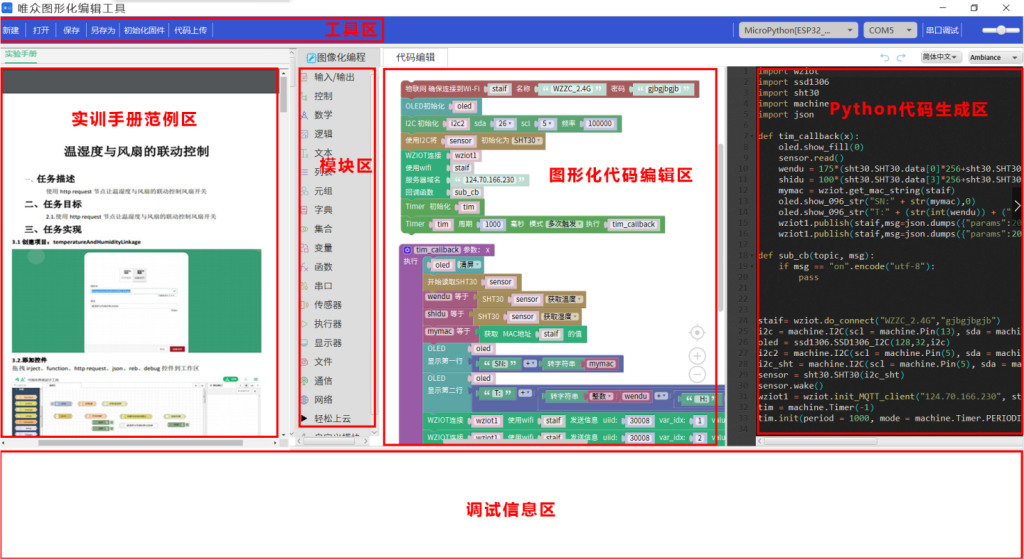Click the undo arrow icon above the code
1024x559 pixels.
(884, 58)
